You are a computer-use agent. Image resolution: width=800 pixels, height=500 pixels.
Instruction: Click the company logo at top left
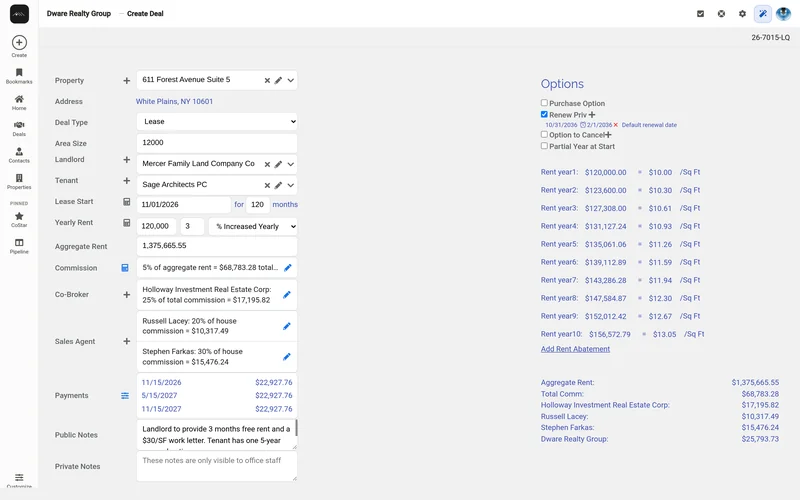click(19, 14)
